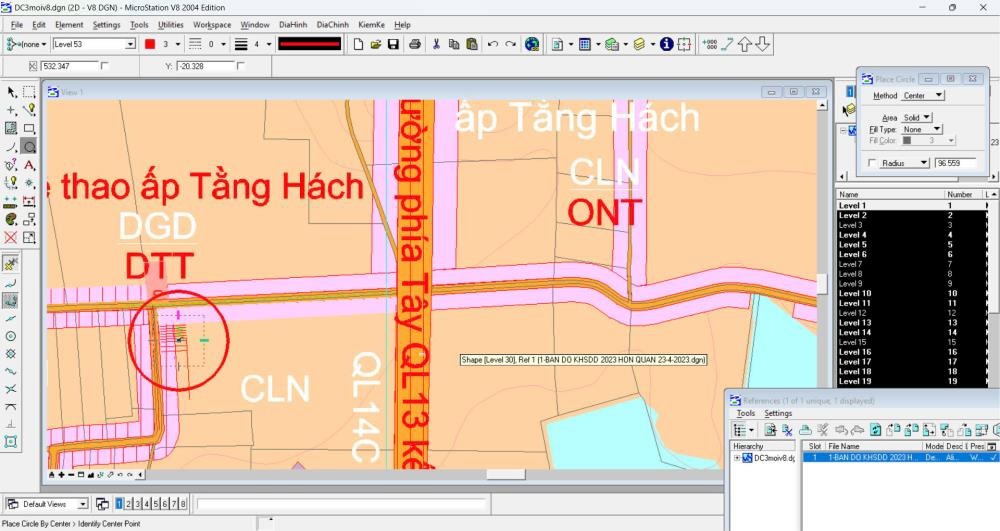Open the active Level 53 dropdown

pyautogui.click(x=130, y=44)
